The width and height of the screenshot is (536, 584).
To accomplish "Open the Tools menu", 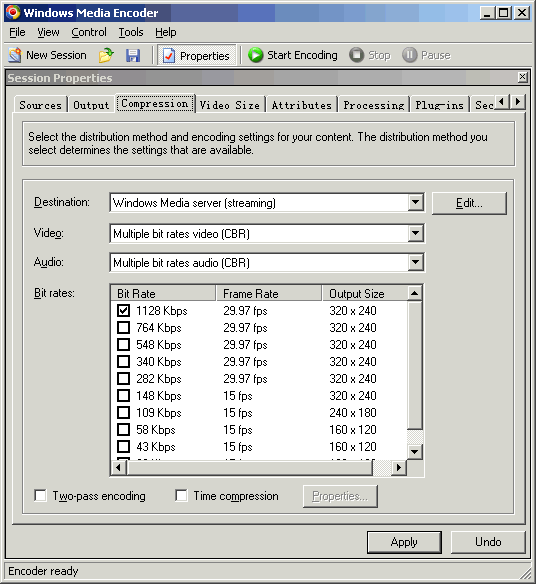I will [x=131, y=32].
